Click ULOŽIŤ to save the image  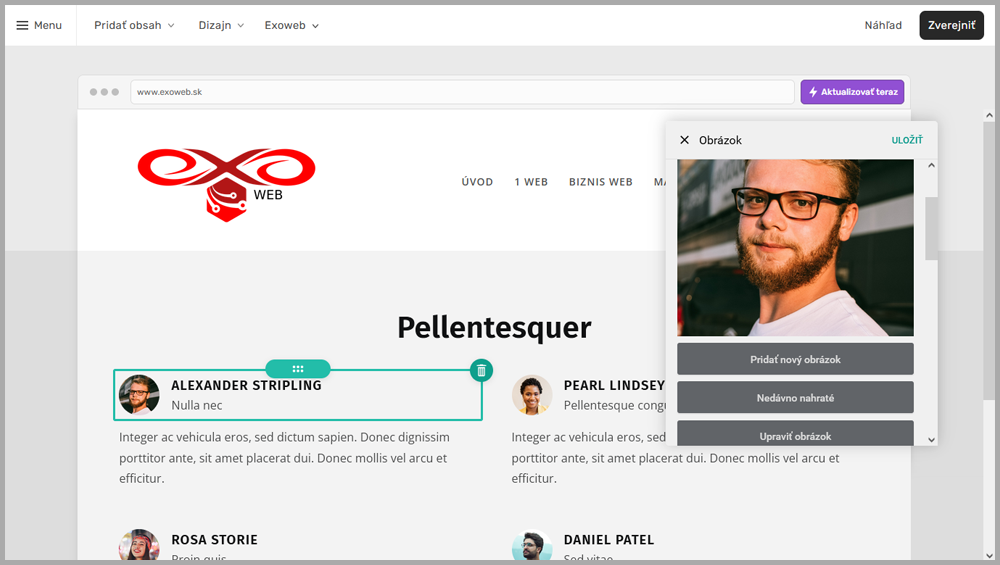pos(907,140)
